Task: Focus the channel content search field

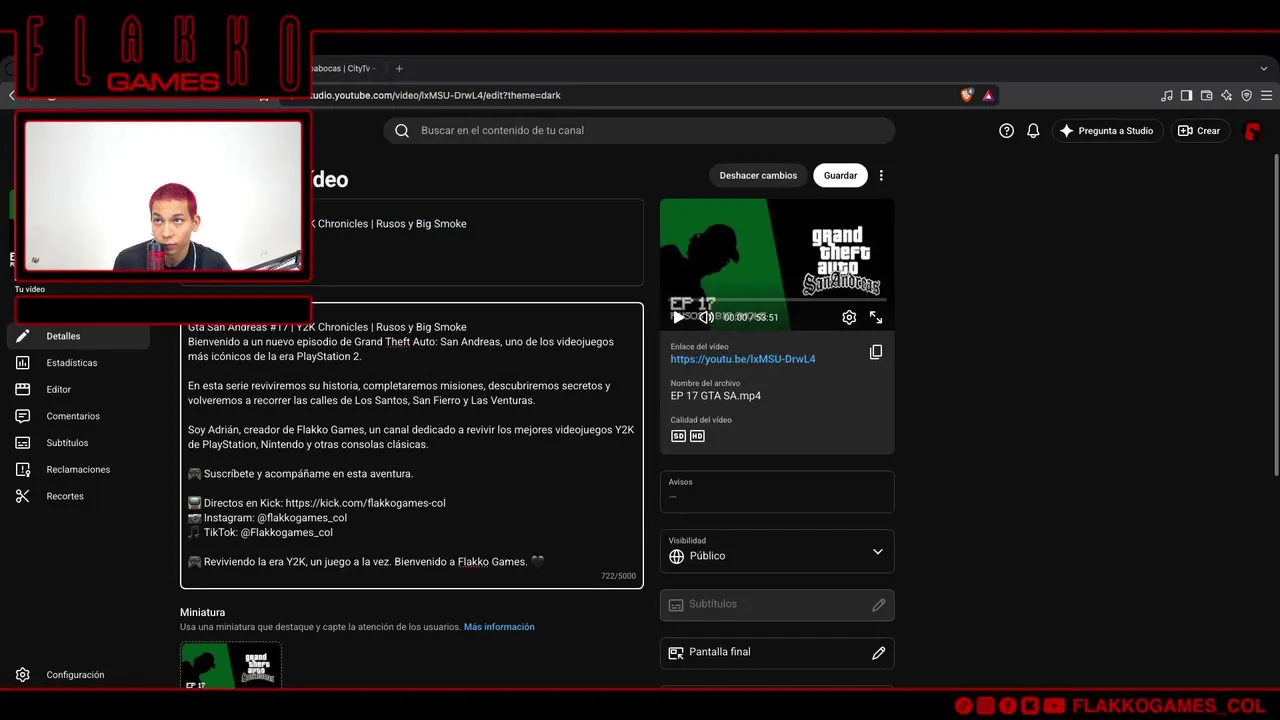Action: 639,131
